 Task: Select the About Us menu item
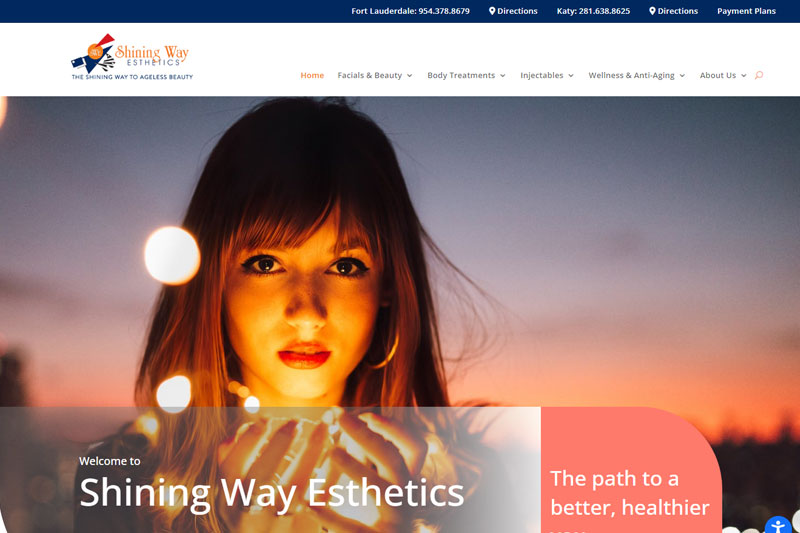[x=718, y=75]
